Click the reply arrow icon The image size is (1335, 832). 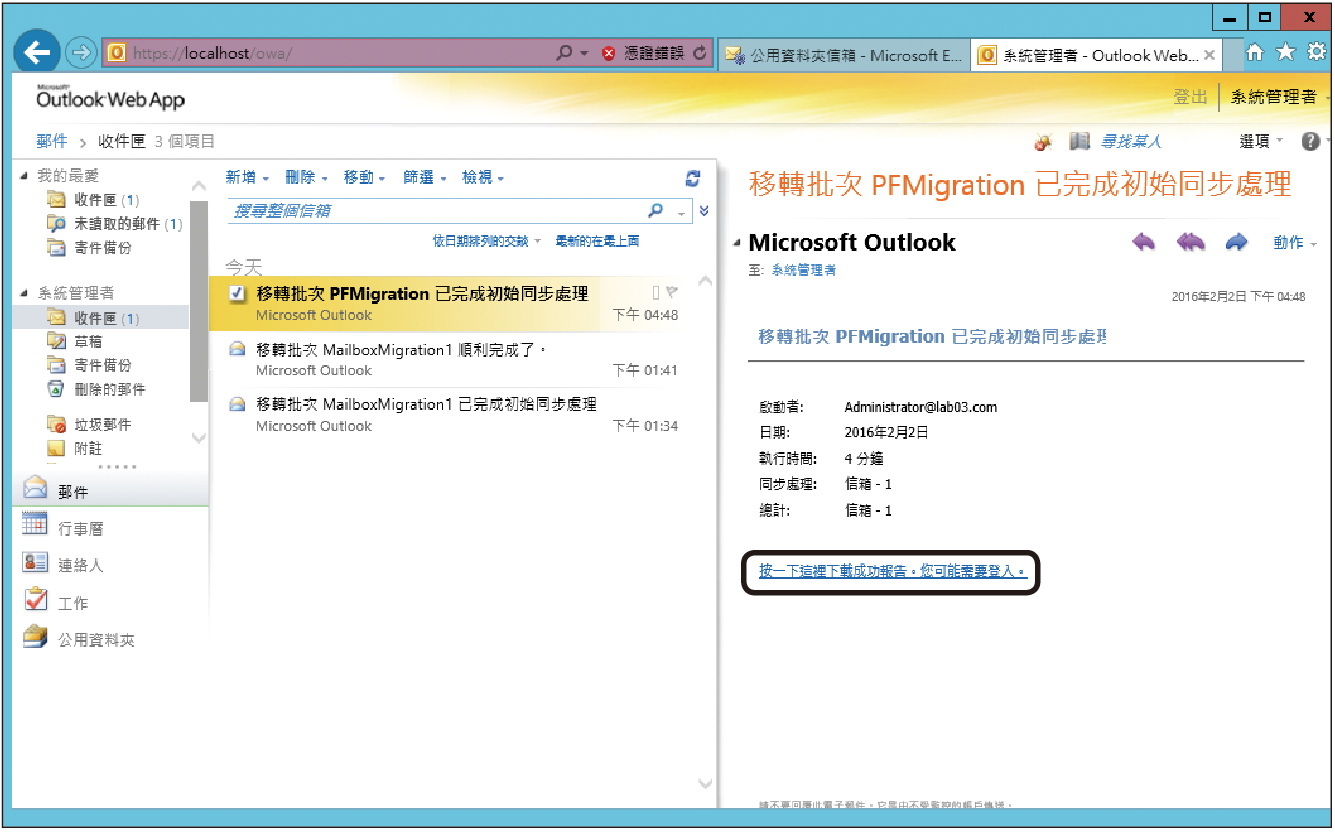pyautogui.click(x=1144, y=242)
